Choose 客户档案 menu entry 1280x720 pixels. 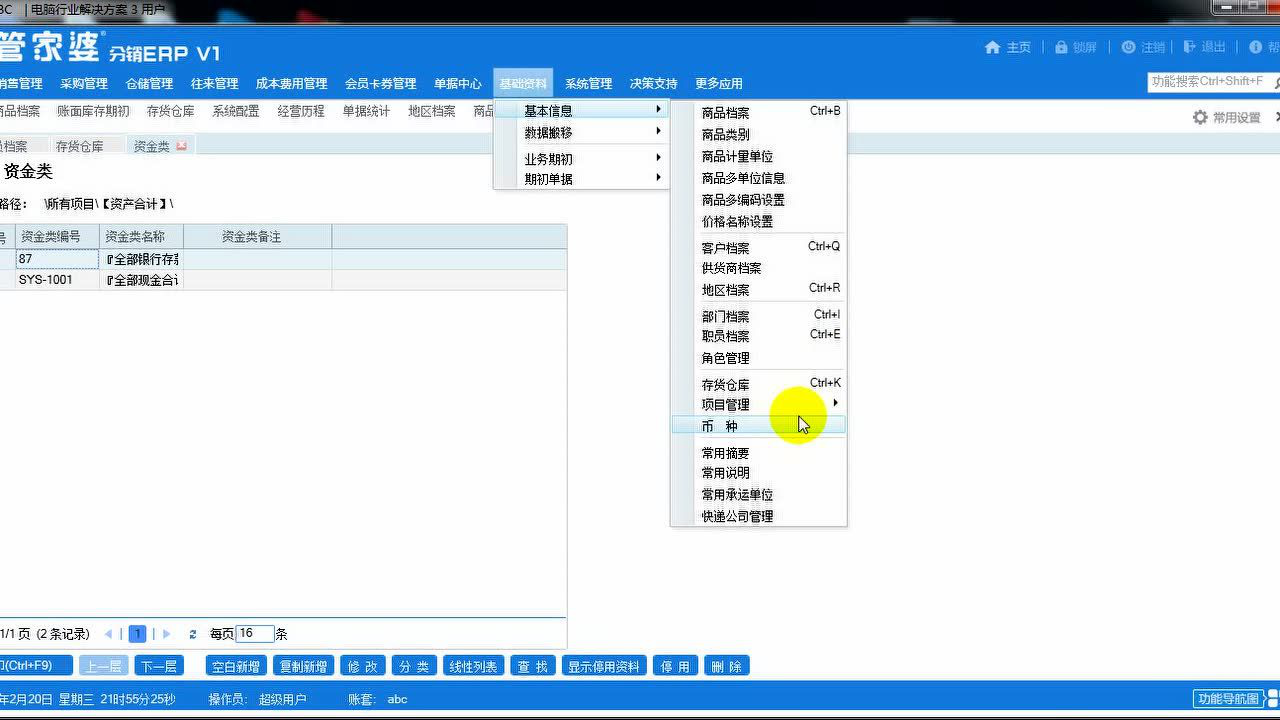coord(758,248)
